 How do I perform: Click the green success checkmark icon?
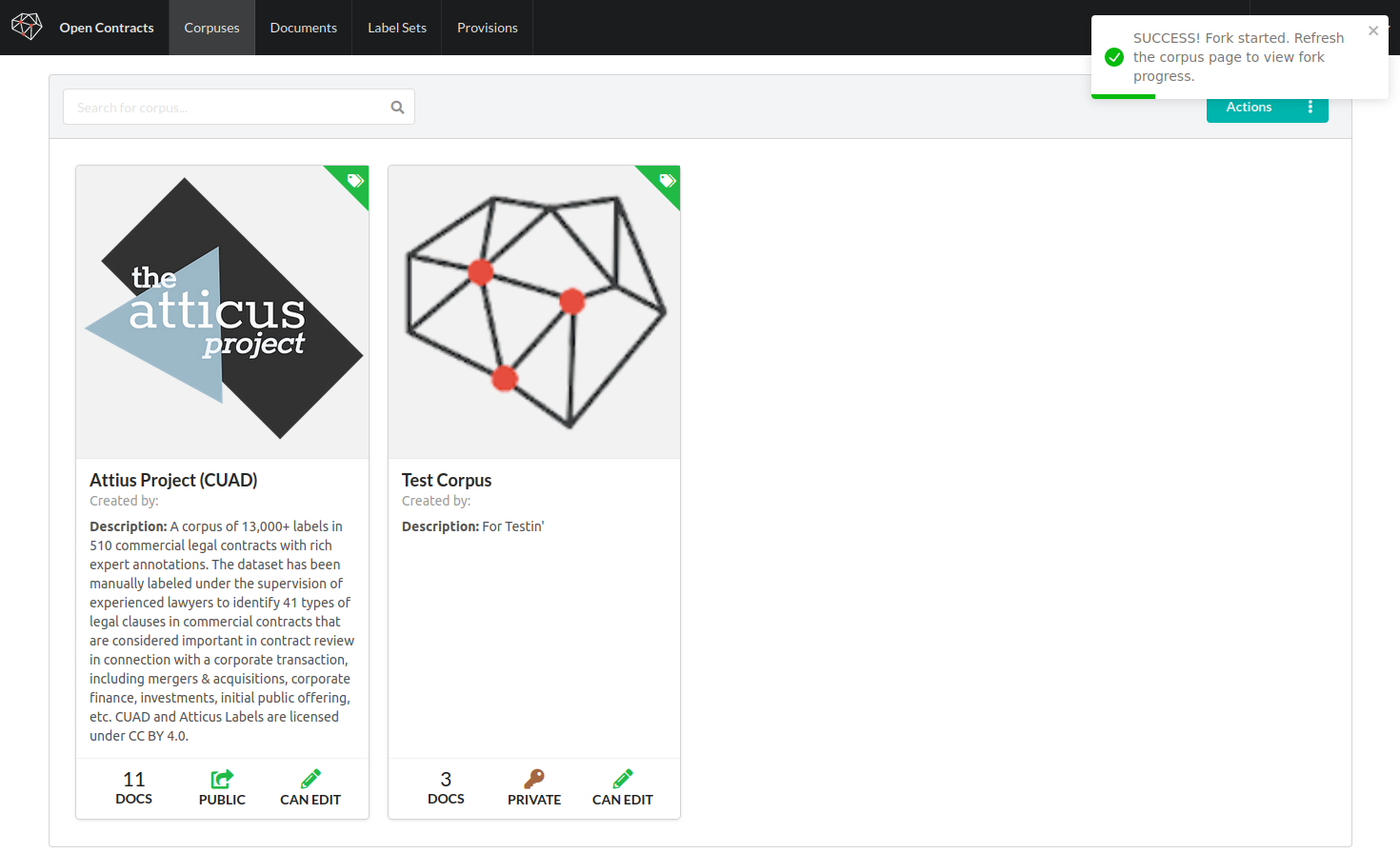click(x=1113, y=57)
